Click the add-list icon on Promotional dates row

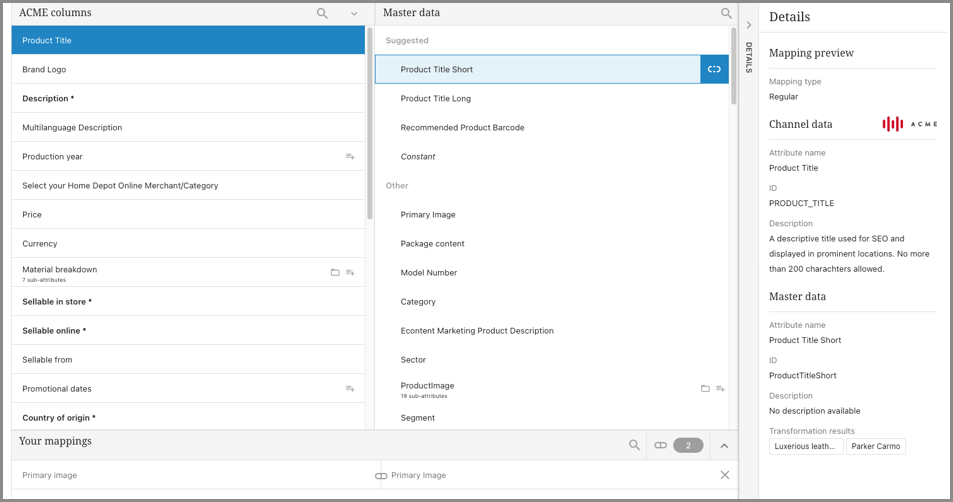click(x=350, y=389)
